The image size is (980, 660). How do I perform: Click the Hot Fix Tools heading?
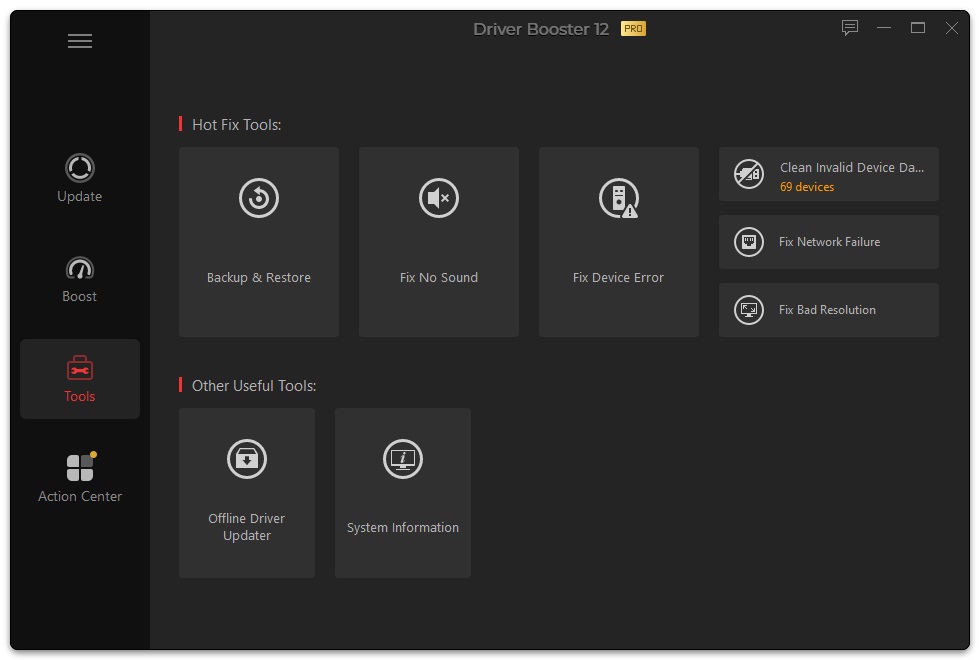click(236, 125)
